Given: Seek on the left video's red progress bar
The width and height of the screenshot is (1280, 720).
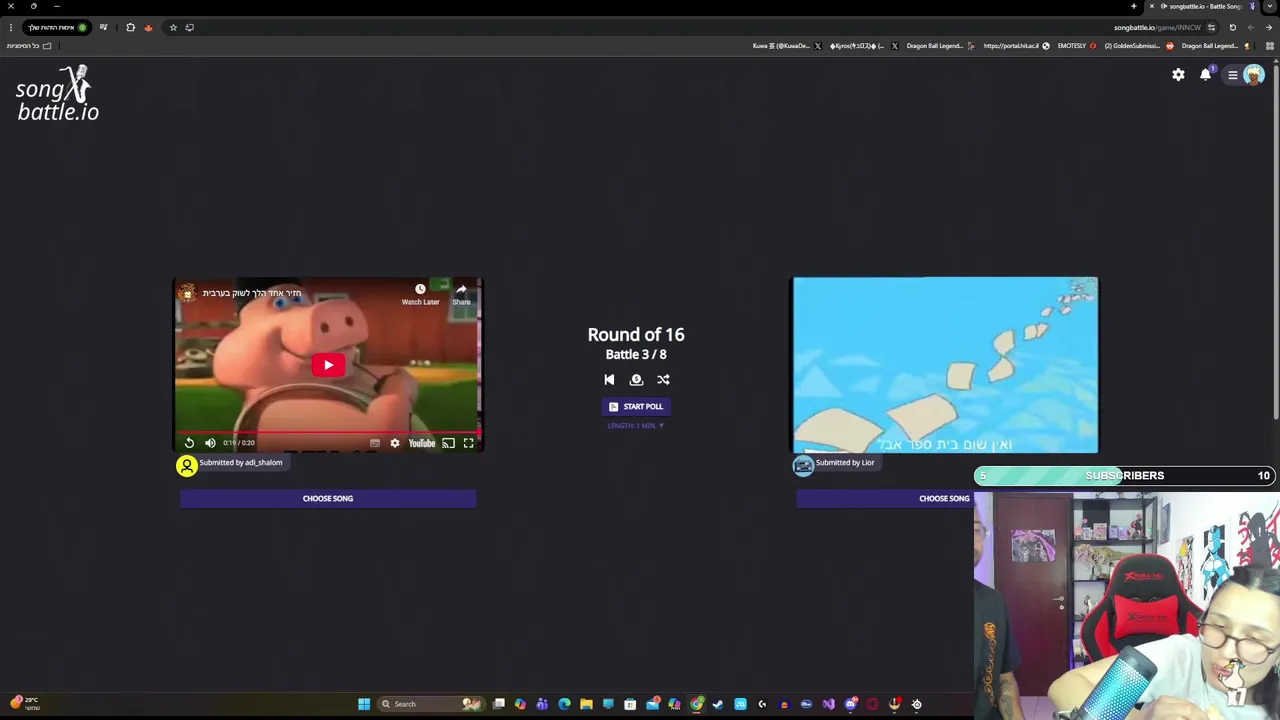Looking at the screenshot, I should 328,433.
